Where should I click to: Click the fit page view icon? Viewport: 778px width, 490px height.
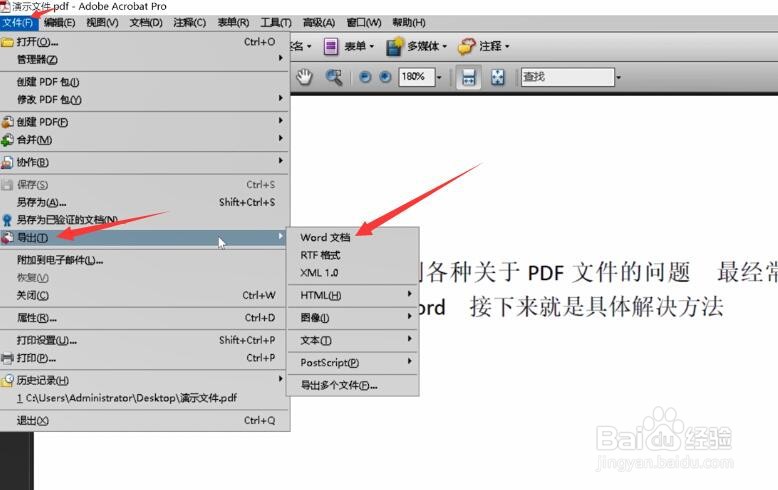tap(497, 77)
